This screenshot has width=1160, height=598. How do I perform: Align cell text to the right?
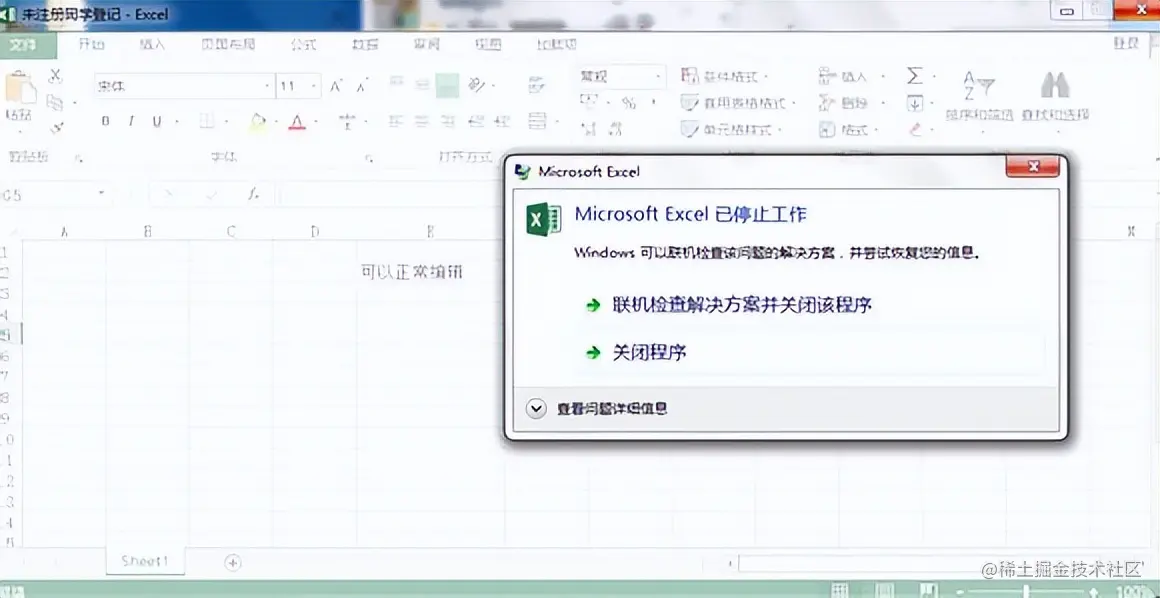pyautogui.click(x=448, y=121)
